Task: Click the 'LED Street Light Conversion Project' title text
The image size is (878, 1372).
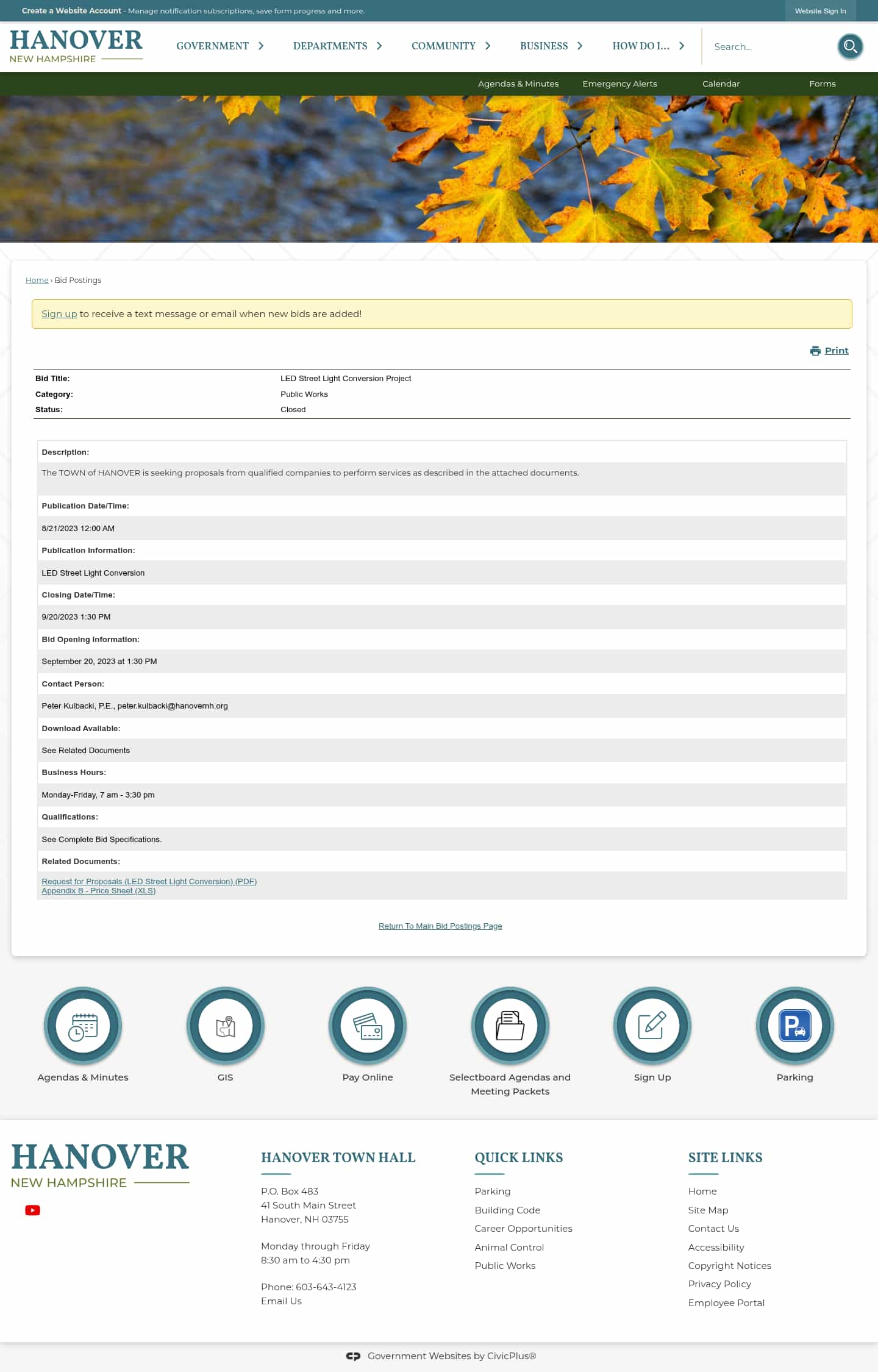Action: (x=346, y=379)
